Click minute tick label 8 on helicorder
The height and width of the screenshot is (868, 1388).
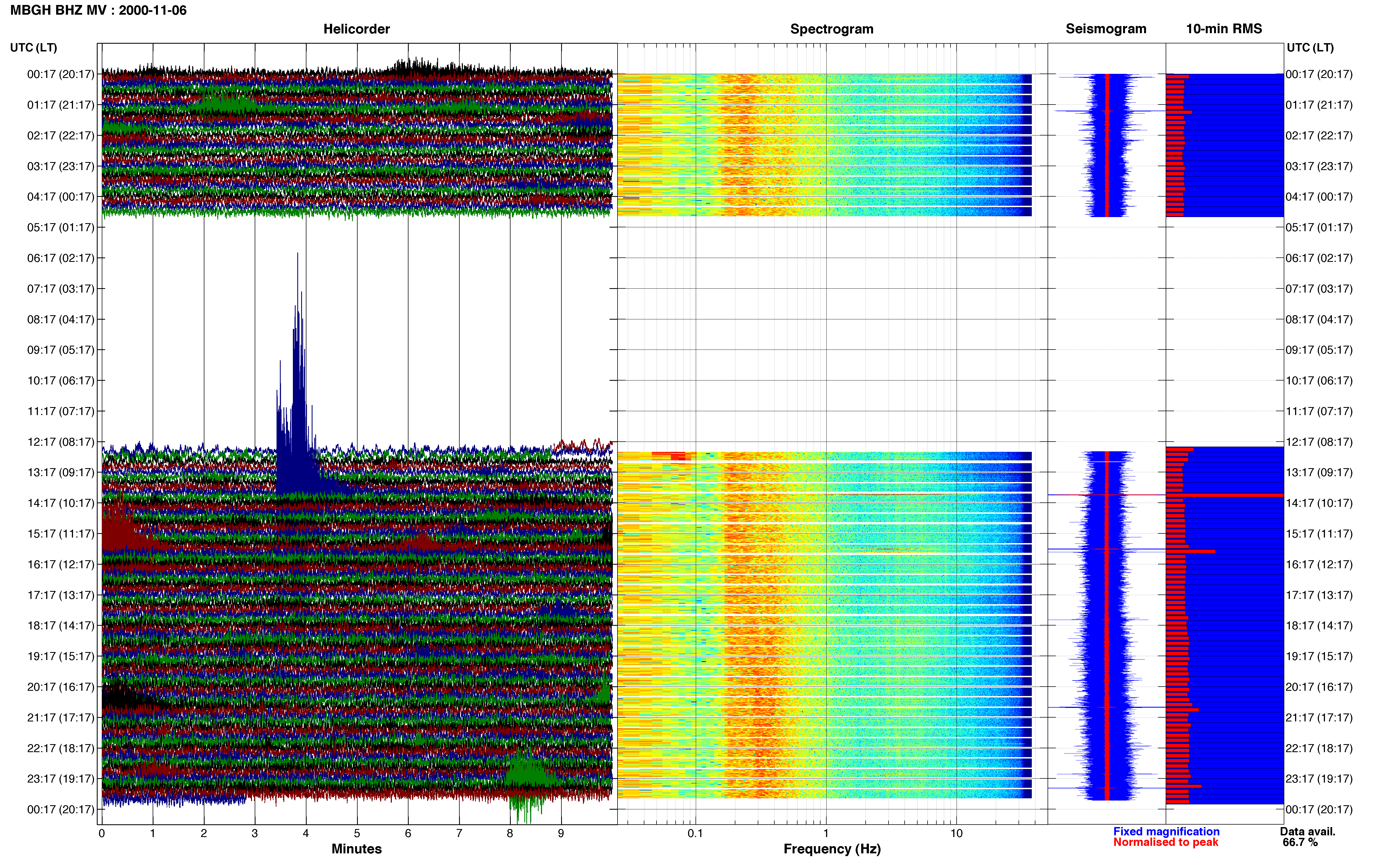(510, 833)
